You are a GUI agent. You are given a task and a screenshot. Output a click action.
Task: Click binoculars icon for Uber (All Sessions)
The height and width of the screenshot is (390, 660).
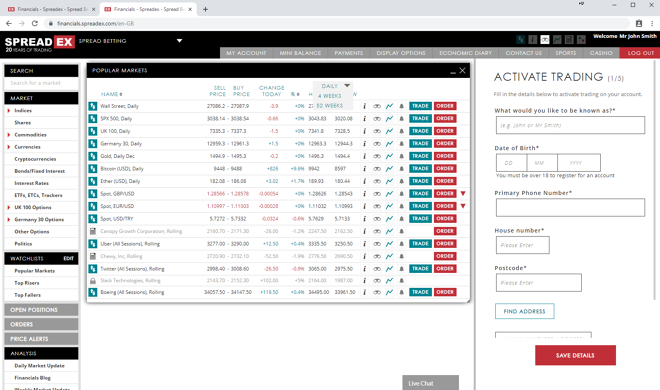point(377,244)
